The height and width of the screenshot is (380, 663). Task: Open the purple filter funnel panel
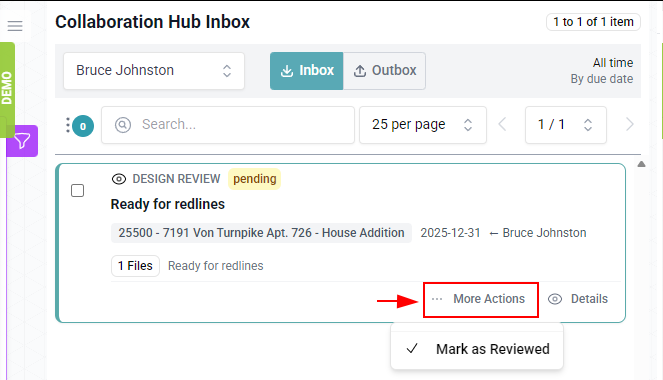tap(22, 141)
